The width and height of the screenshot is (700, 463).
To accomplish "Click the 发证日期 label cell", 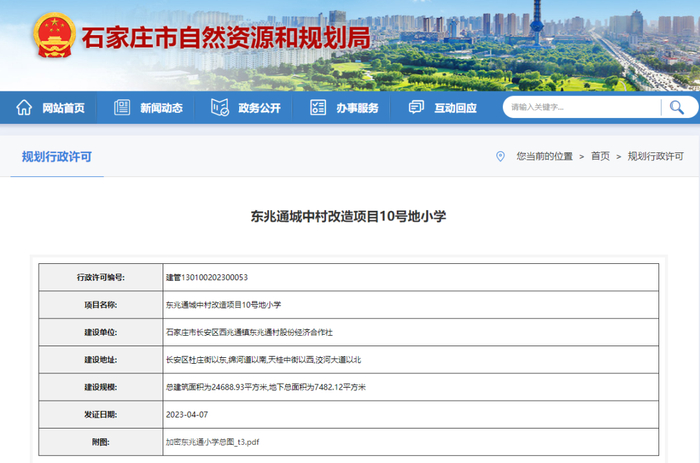I will [101, 415].
